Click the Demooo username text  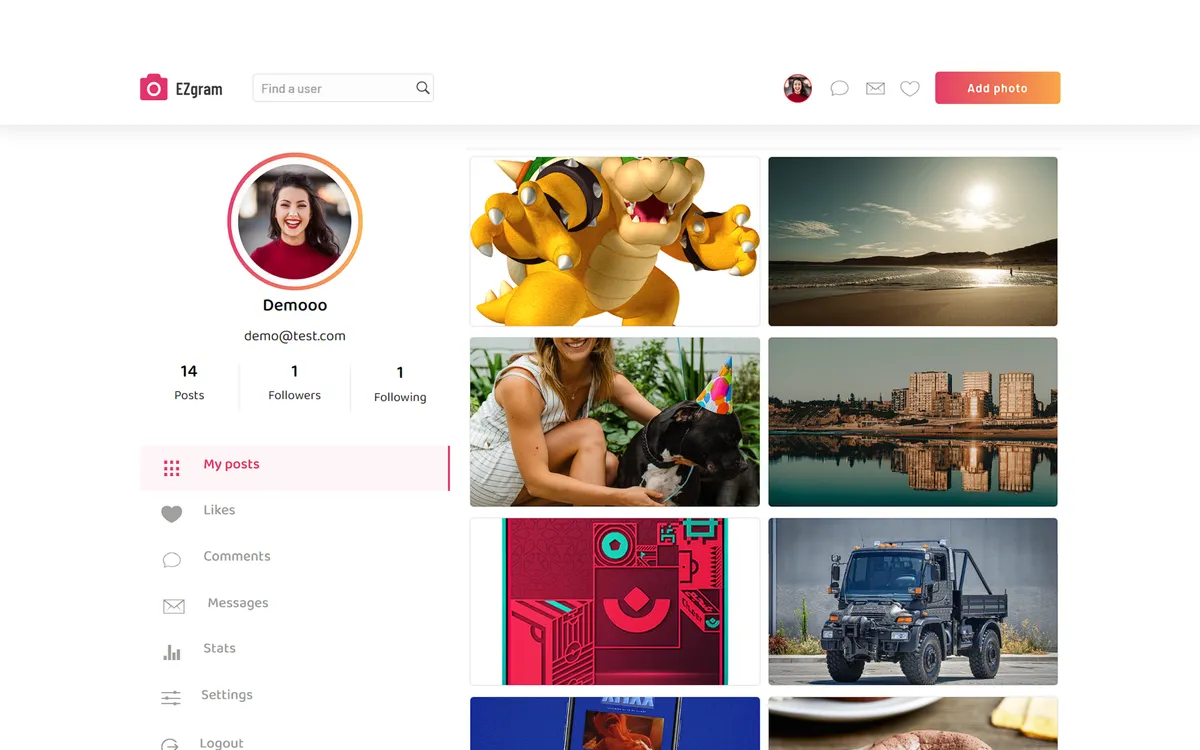pos(295,305)
